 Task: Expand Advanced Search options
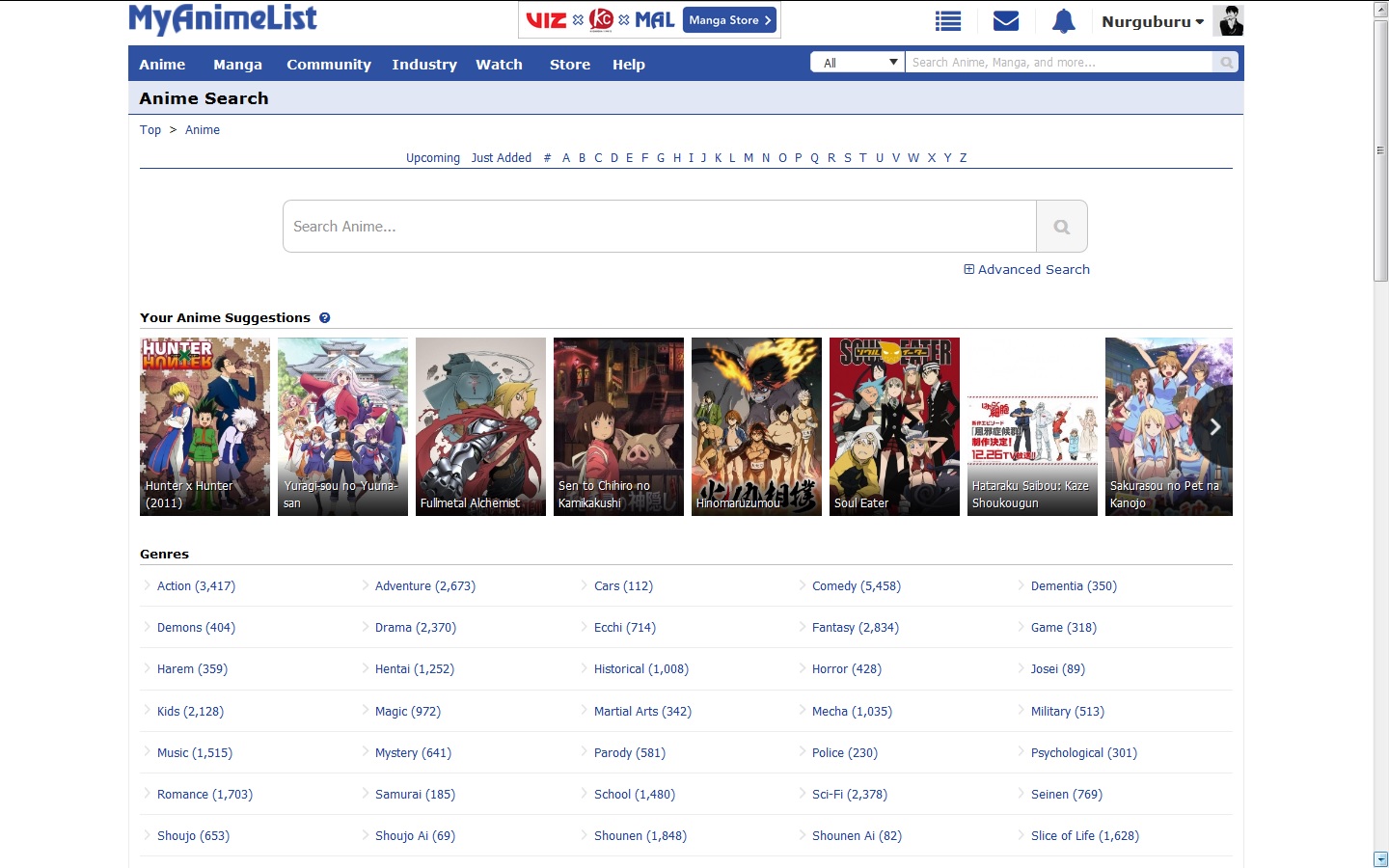[1026, 270]
